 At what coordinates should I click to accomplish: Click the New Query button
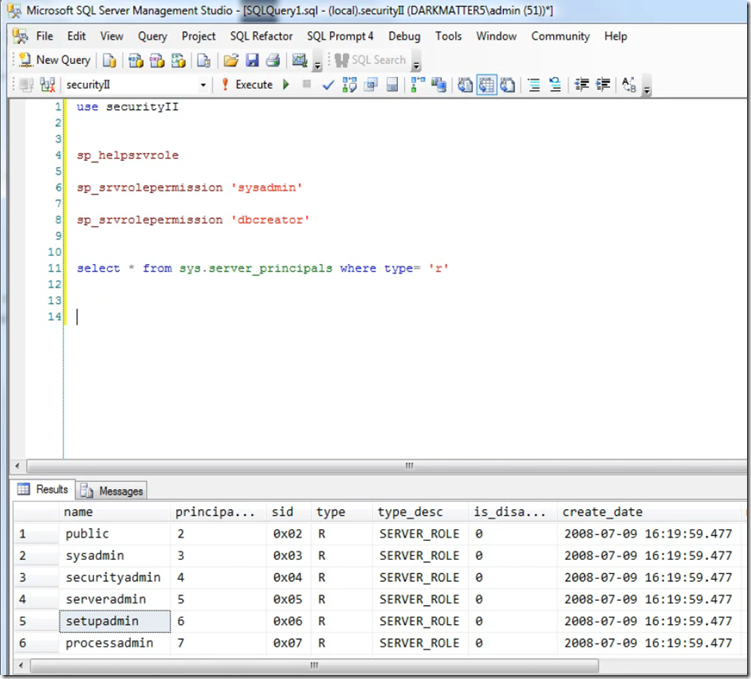tap(55, 60)
